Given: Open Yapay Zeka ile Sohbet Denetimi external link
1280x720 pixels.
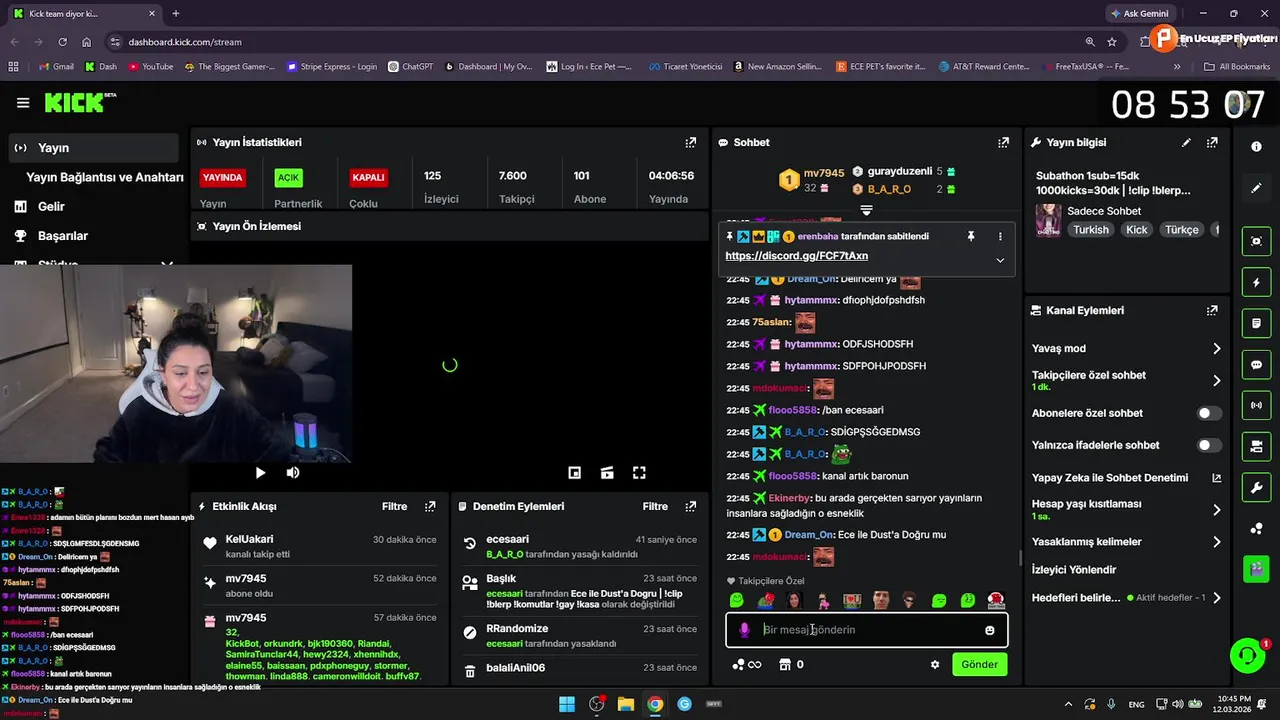Looking at the screenshot, I should (1217, 478).
